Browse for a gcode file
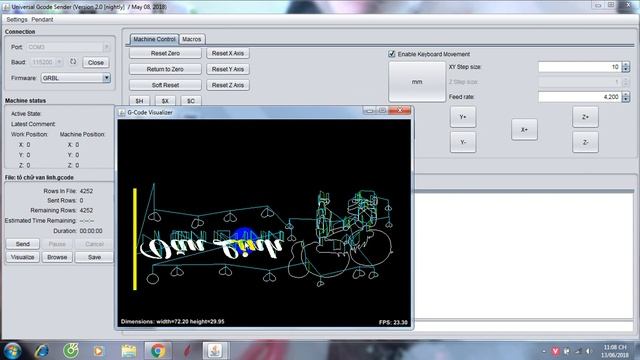 pos(57,257)
